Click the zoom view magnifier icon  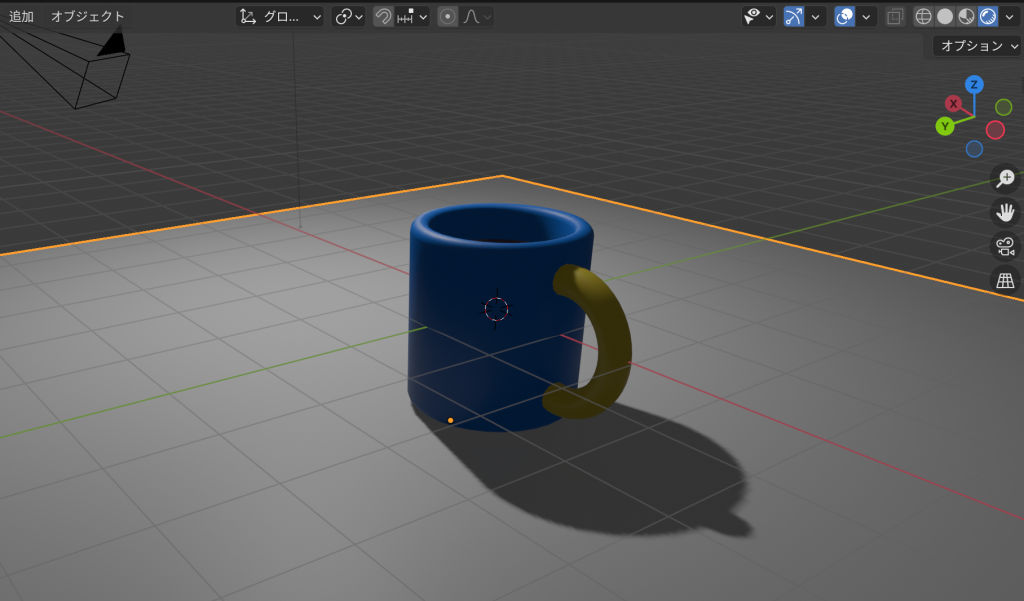pyautogui.click(x=1004, y=179)
